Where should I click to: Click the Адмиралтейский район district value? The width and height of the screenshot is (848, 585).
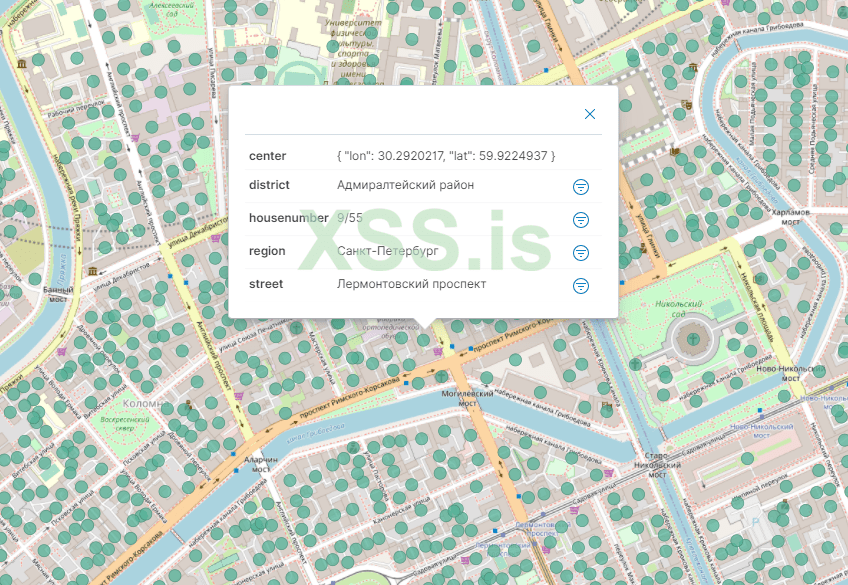(405, 185)
